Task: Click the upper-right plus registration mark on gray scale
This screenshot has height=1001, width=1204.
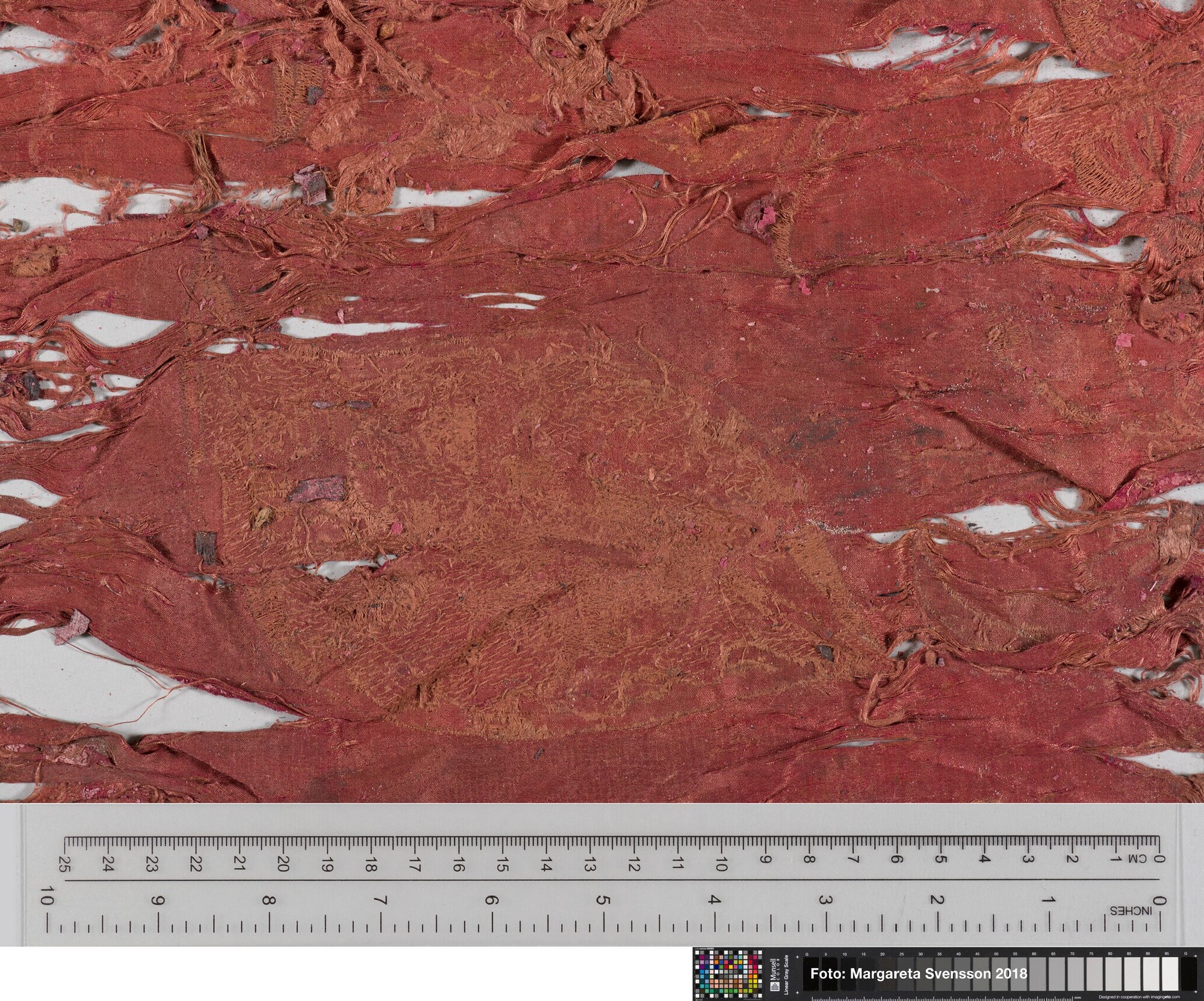Action: 1196,956
